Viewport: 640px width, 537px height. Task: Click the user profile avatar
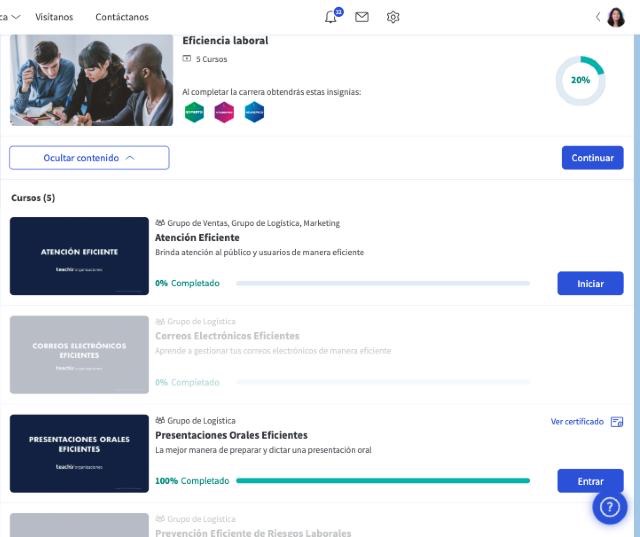[616, 17]
